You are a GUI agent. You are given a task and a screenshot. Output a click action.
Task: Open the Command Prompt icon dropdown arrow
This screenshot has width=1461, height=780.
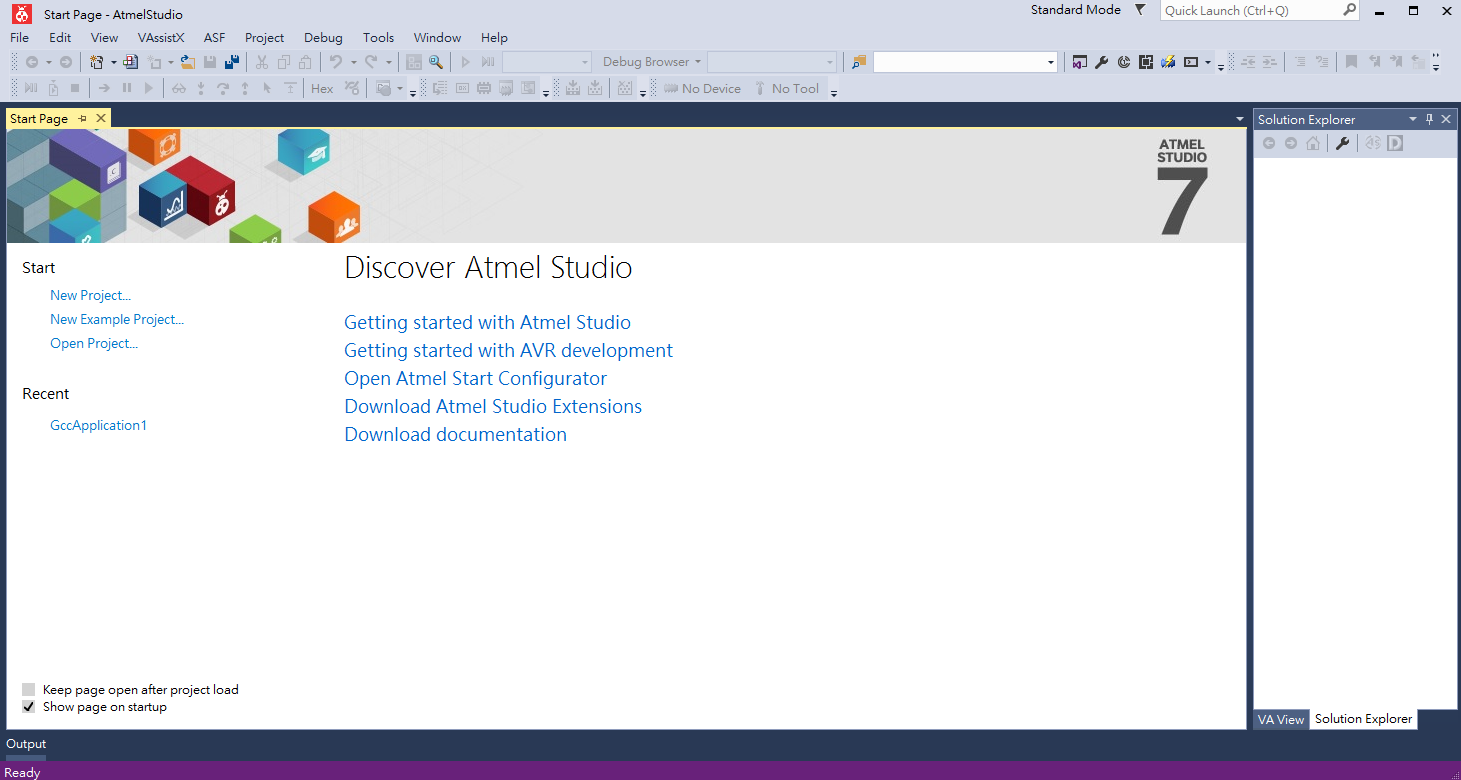click(1208, 62)
